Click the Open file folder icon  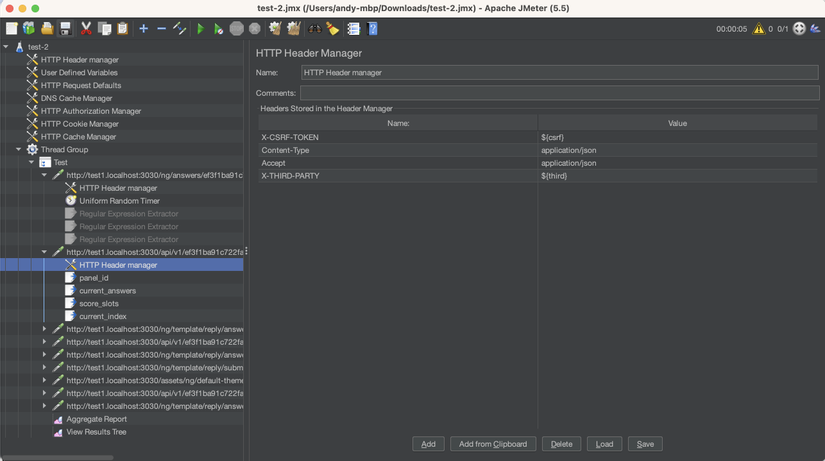coord(47,28)
